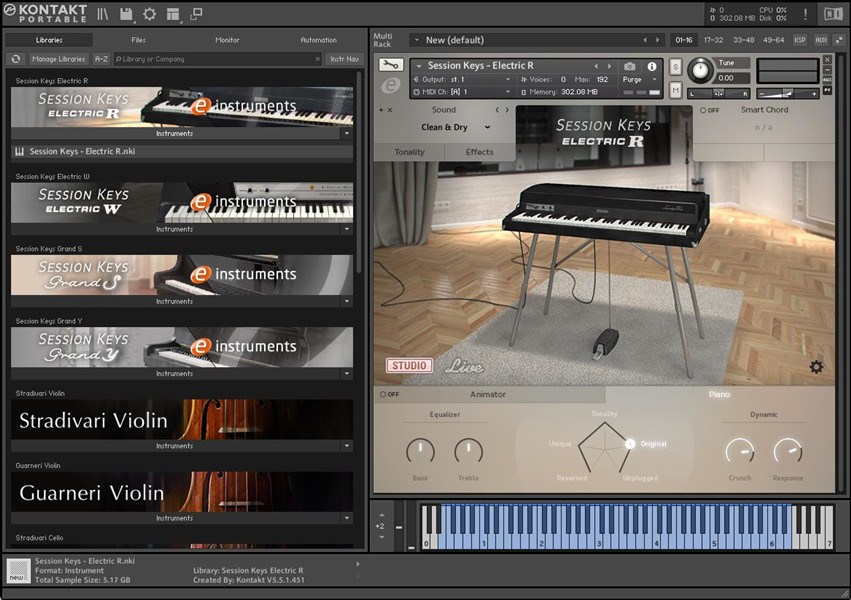Click the Manage Libraries button
This screenshot has width=851, height=600.
pos(58,59)
